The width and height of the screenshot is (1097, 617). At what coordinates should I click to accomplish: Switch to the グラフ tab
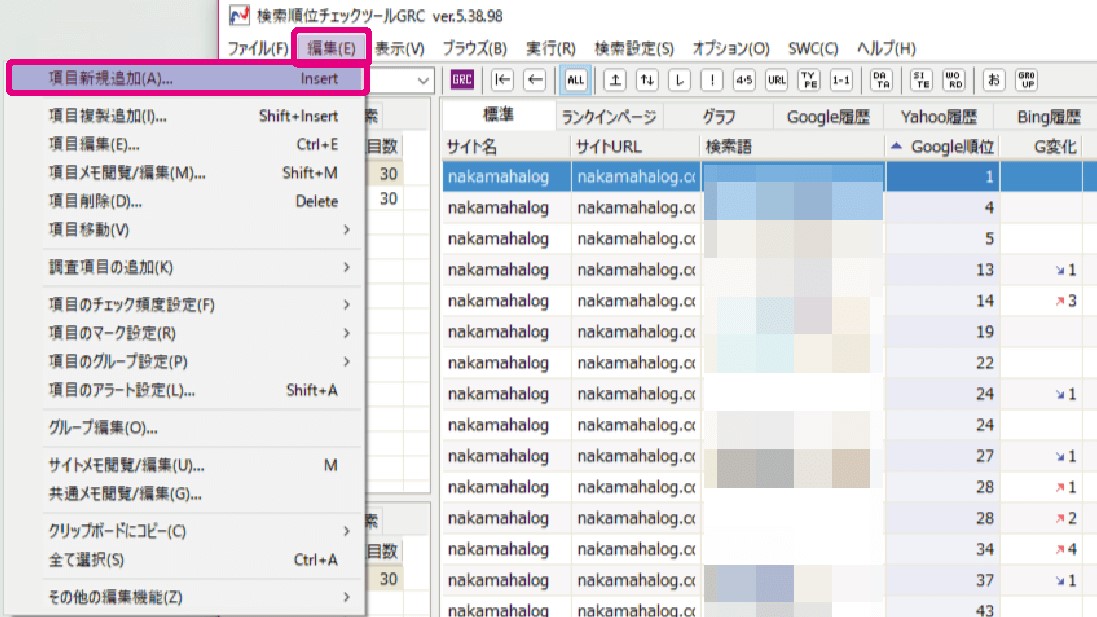coord(719,116)
